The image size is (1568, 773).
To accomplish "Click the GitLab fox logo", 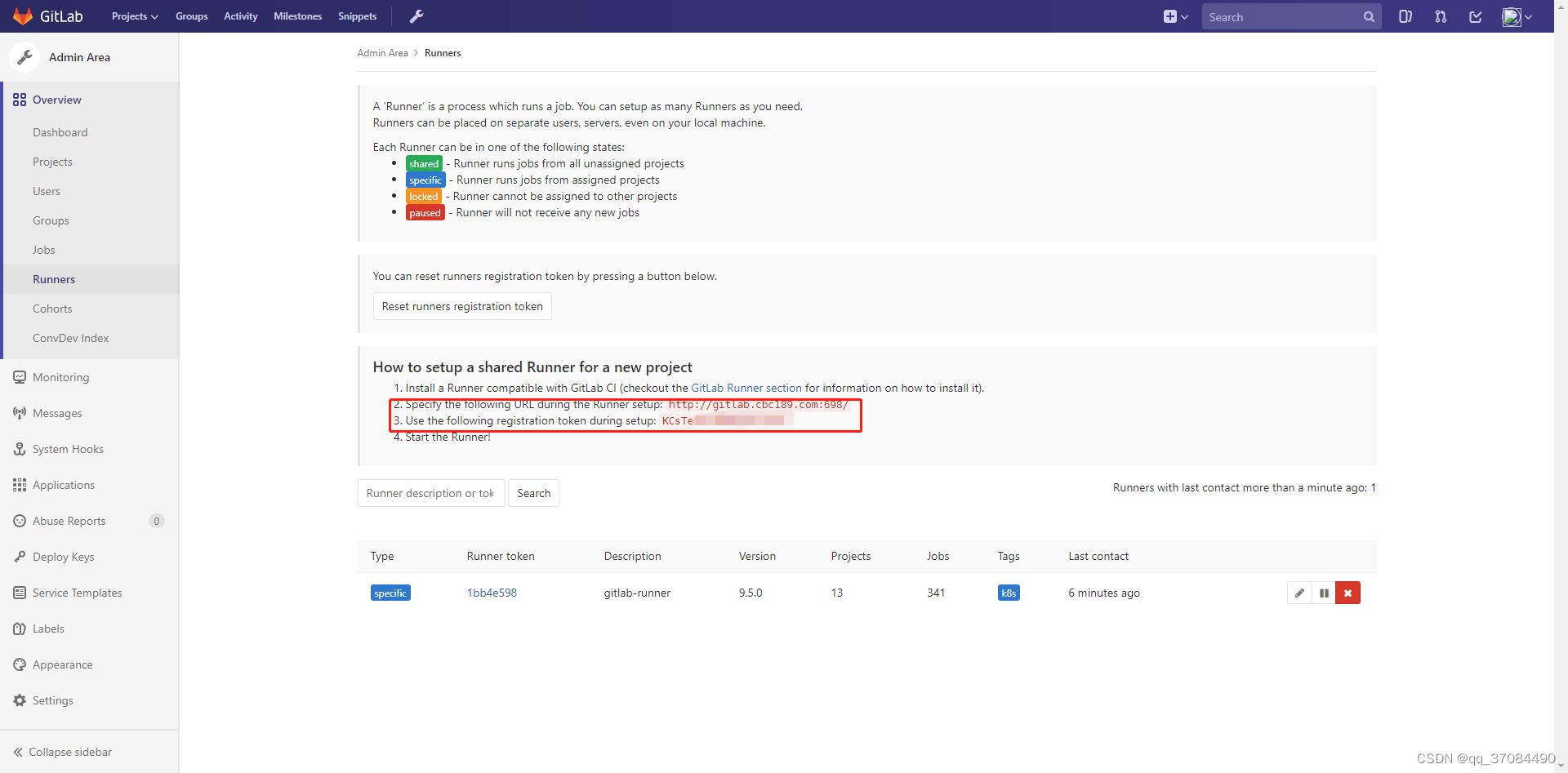I will click(x=22, y=16).
